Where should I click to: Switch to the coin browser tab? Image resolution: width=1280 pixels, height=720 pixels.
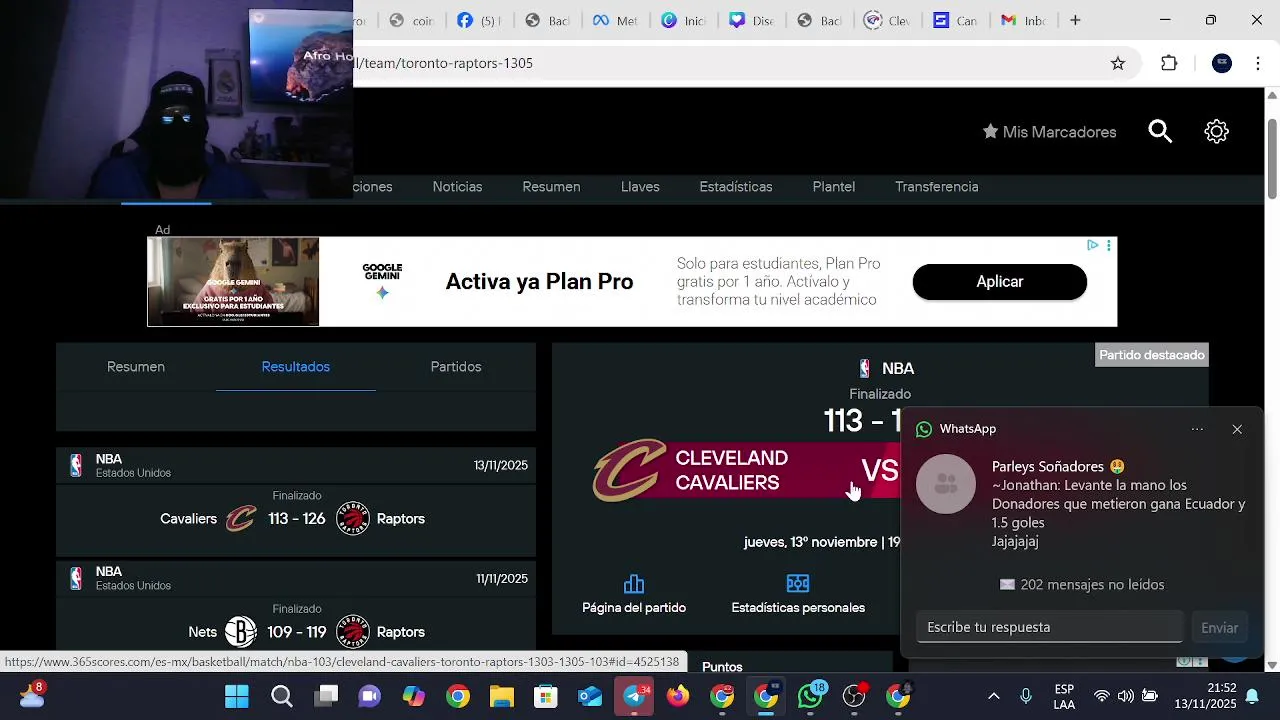coord(409,20)
